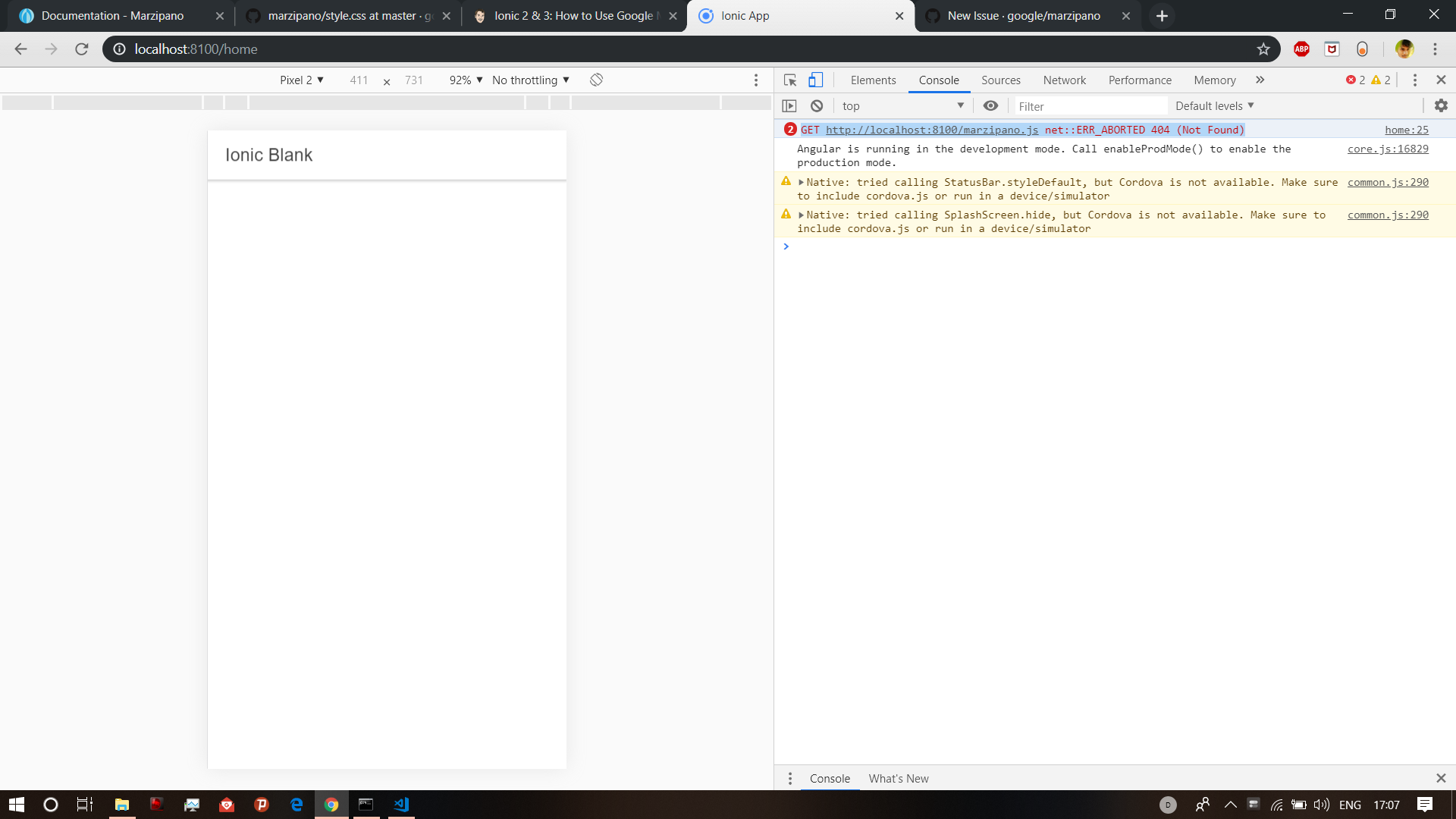Select the Inspect element tool

point(789,80)
